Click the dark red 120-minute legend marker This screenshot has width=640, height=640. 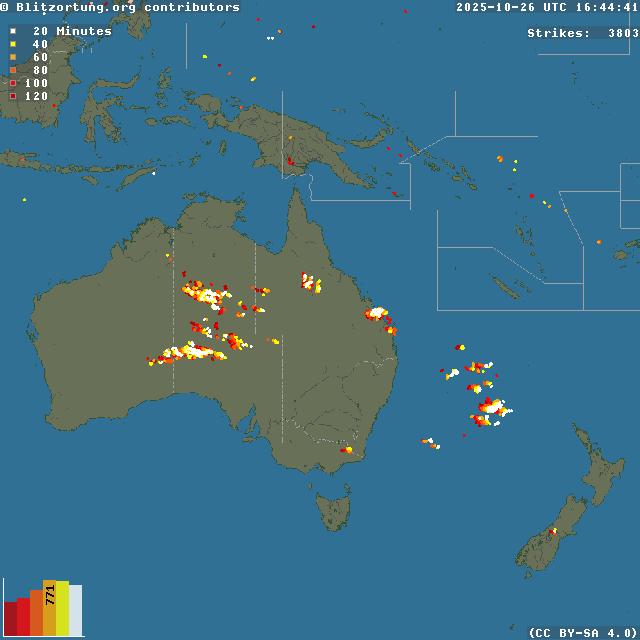(x=13, y=96)
